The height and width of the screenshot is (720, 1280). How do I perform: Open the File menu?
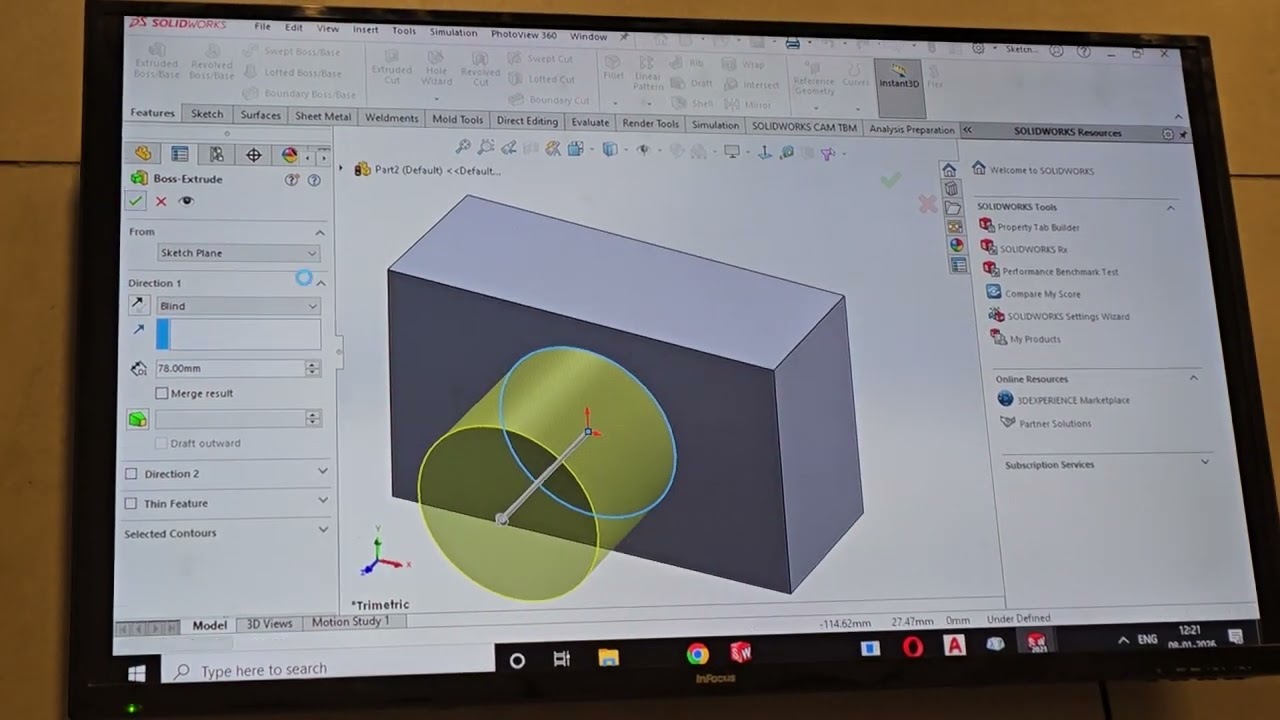point(262,27)
